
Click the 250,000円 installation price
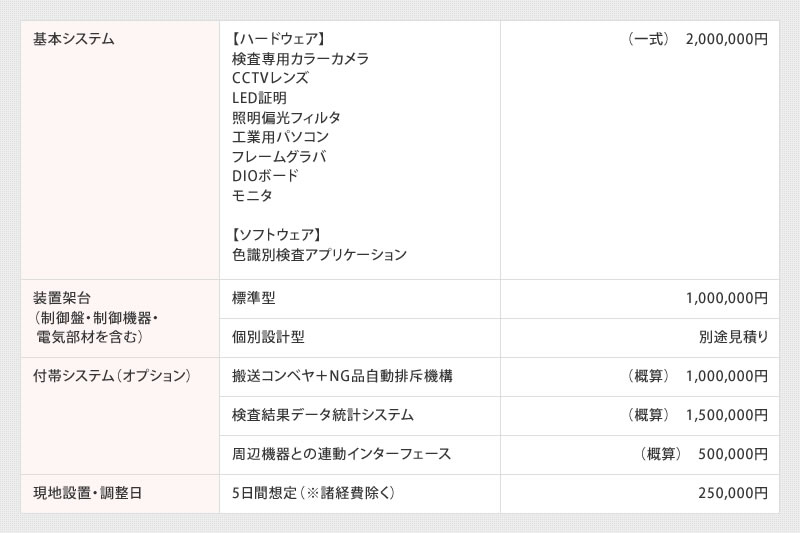pyautogui.click(x=733, y=493)
